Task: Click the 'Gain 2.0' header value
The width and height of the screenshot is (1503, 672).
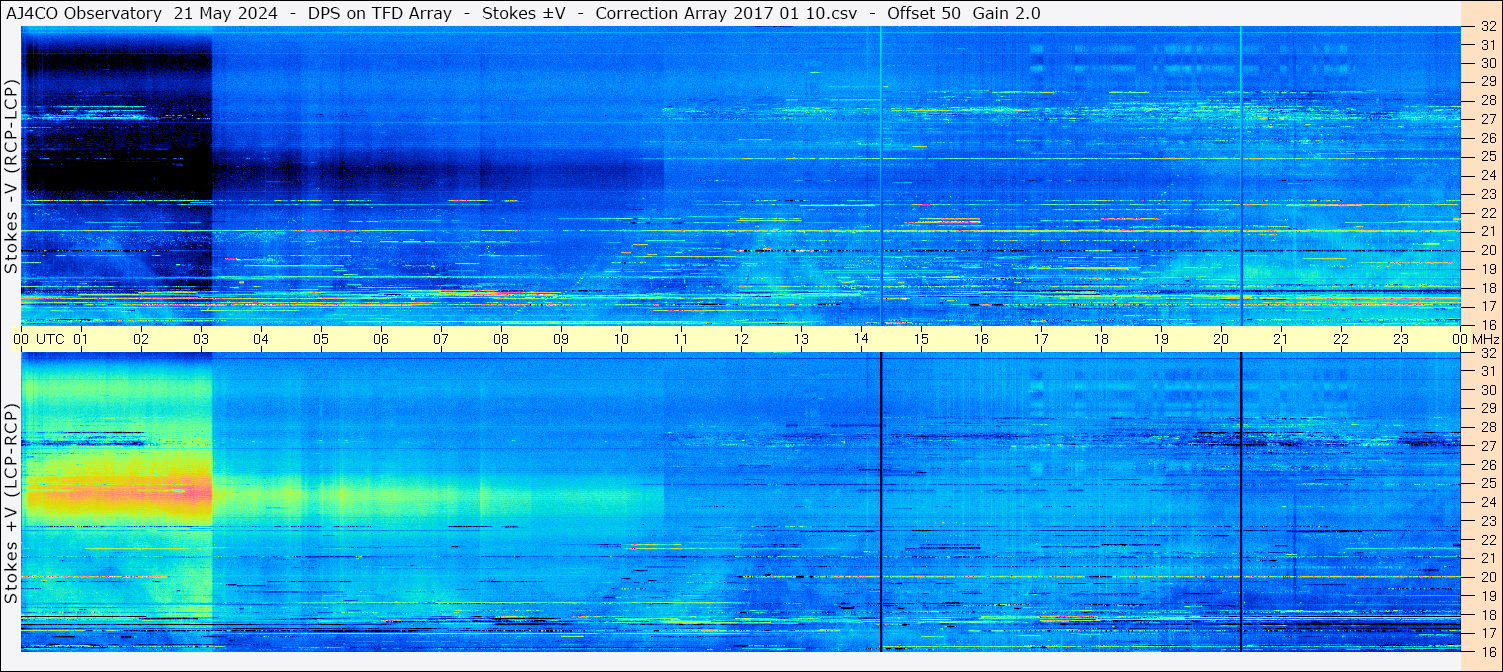Action: click(x=1006, y=14)
